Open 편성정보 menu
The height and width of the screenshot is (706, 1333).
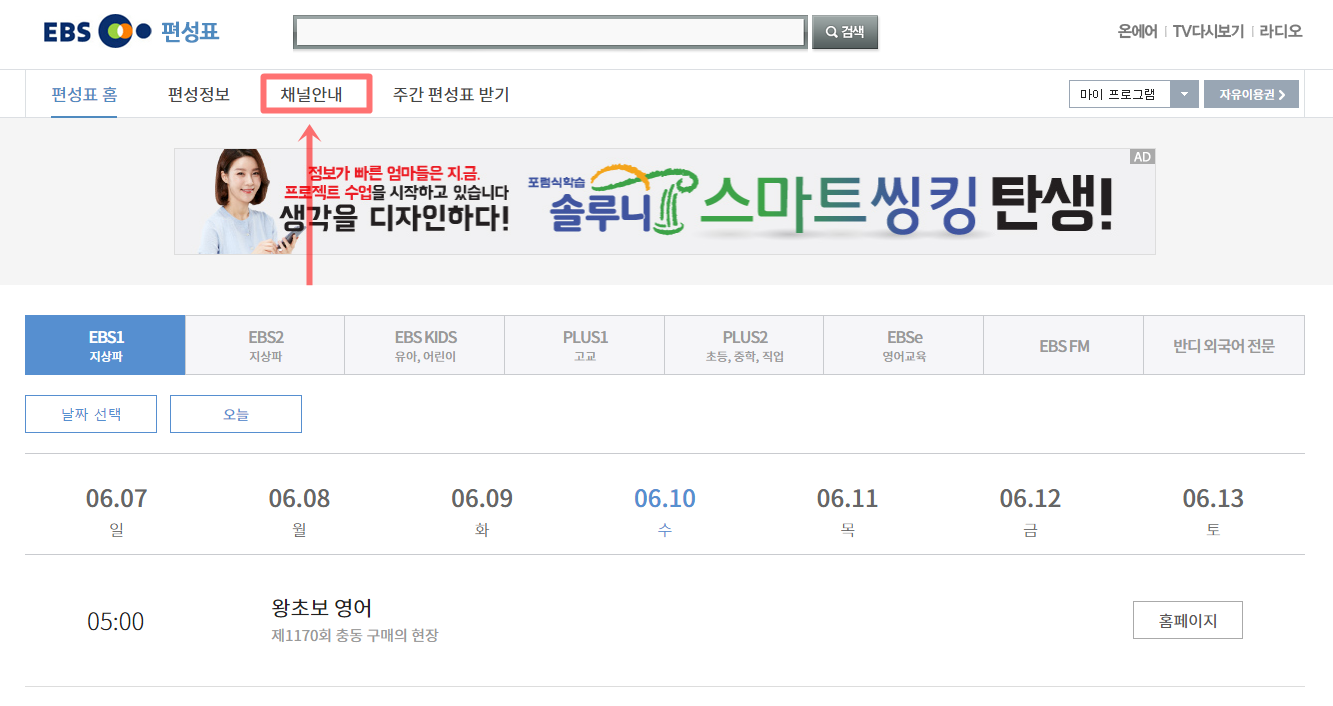coord(199,95)
